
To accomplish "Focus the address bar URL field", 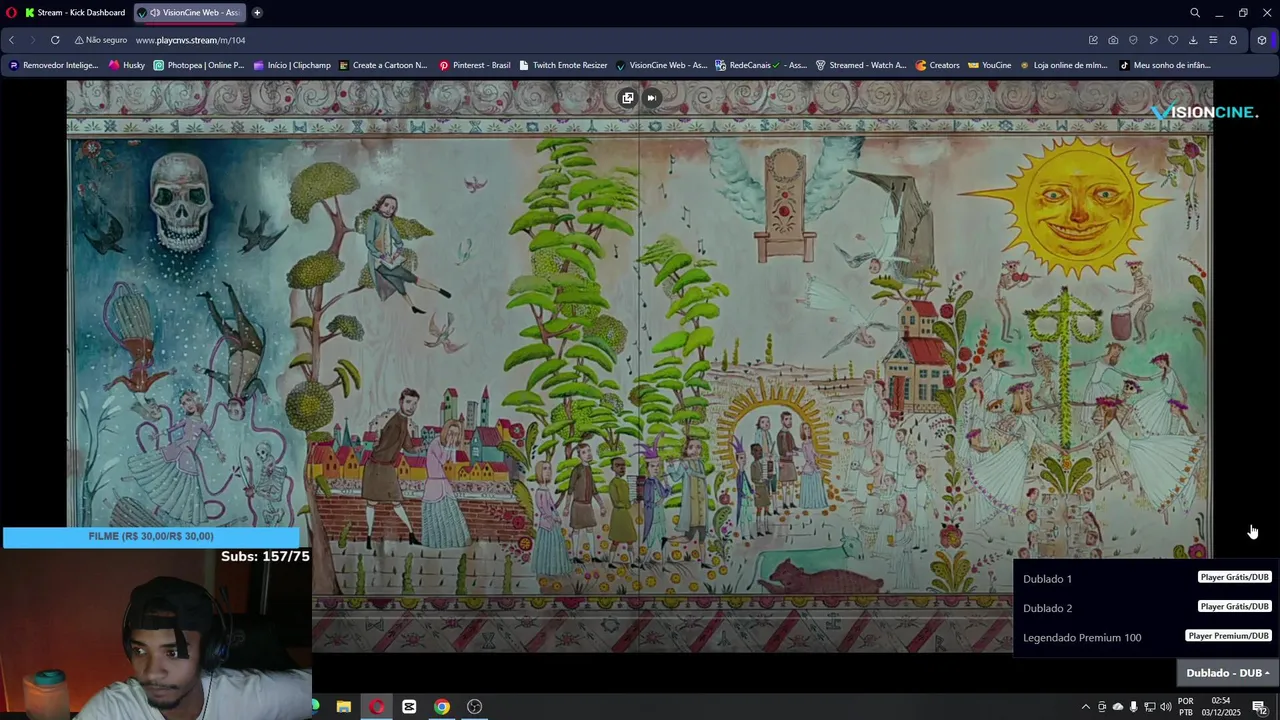I will click(600, 40).
